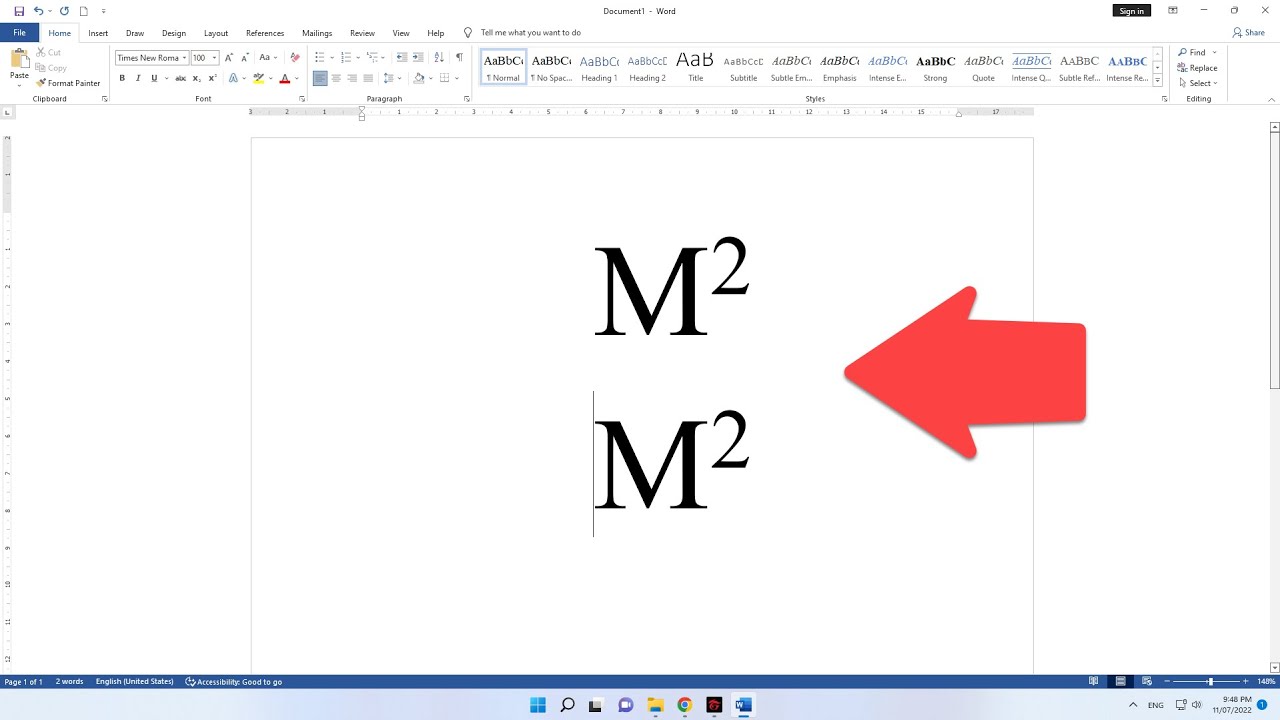Click the Increase Indent icon
The image size is (1280, 720).
coord(417,58)
